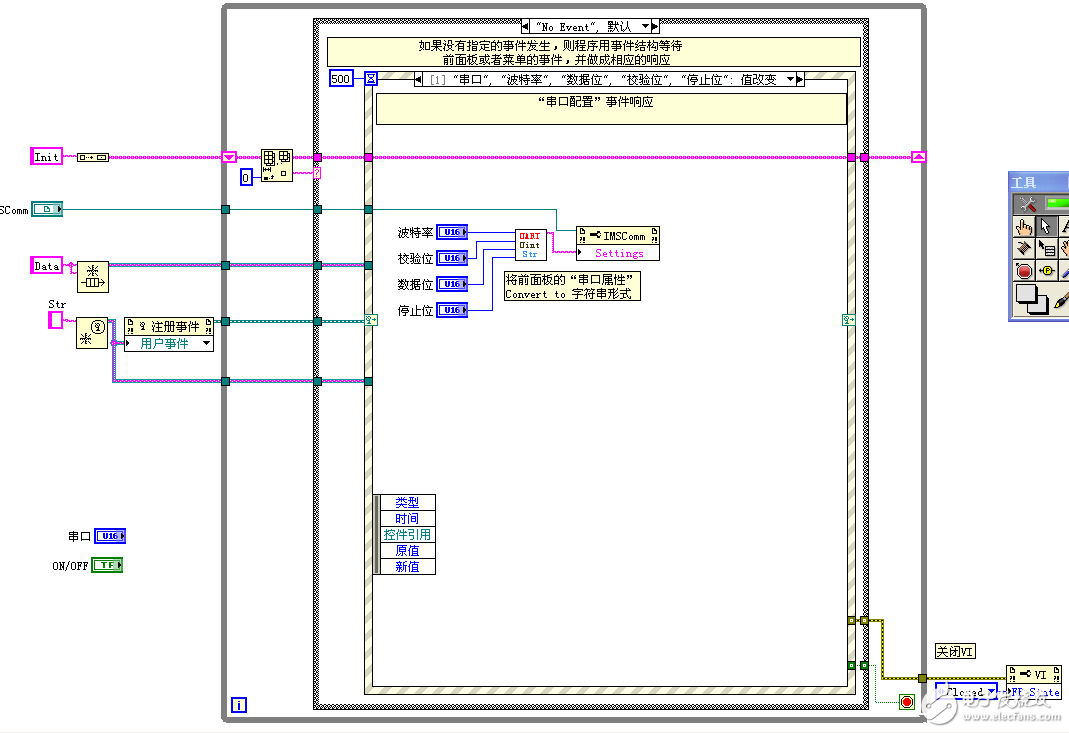
Task: Click the 波特率 U16 terminal
Action: [x=452, y=233]
